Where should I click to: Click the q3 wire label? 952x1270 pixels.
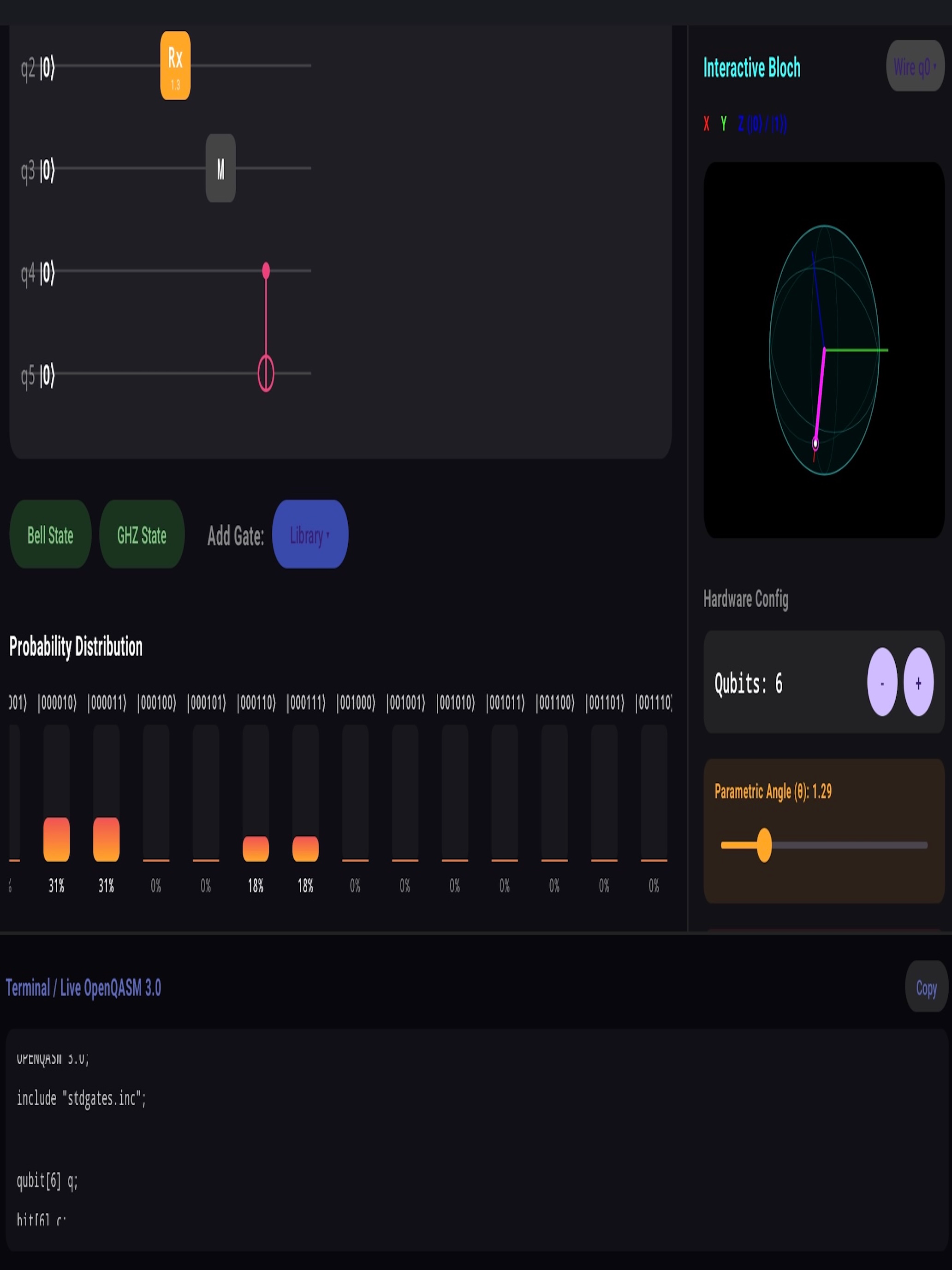click(38, 171)
